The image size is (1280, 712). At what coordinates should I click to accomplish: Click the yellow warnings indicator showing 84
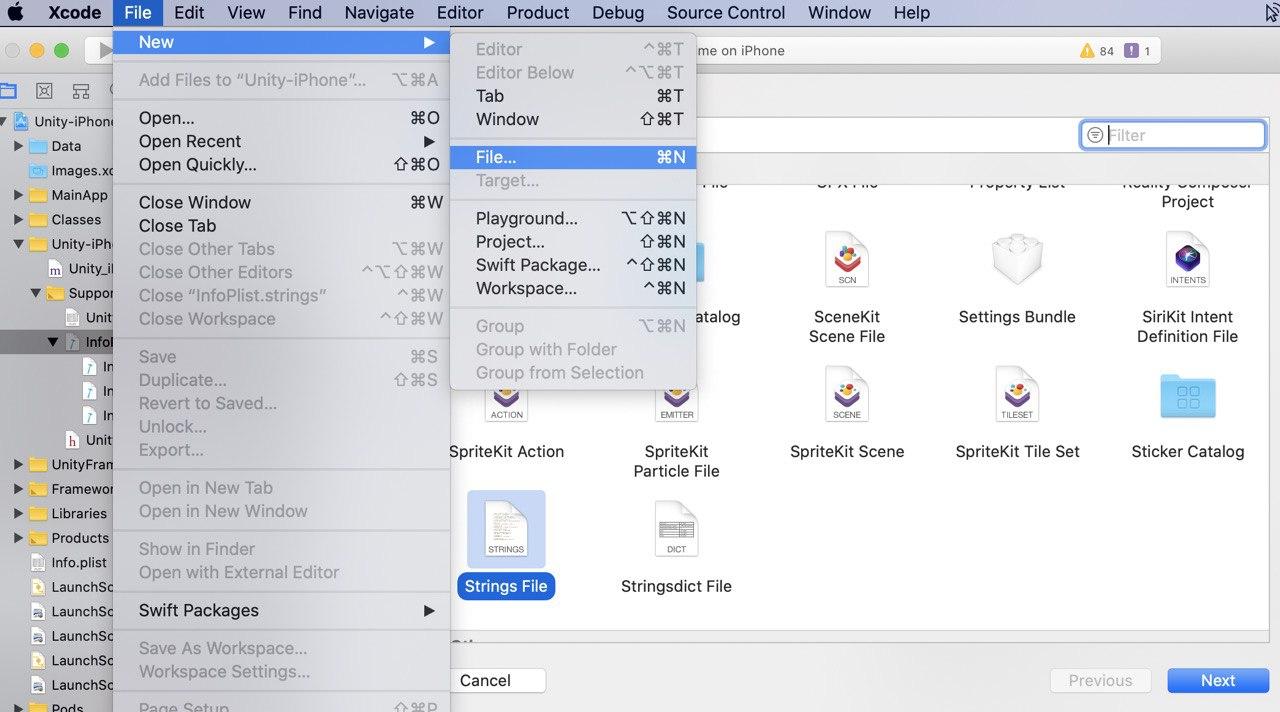tap(1097, 51)
